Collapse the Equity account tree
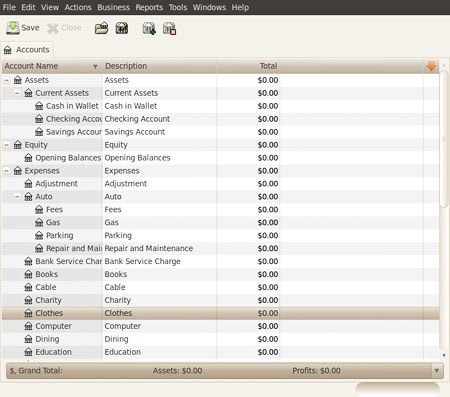450x397 pixels. tap(6, 145)
